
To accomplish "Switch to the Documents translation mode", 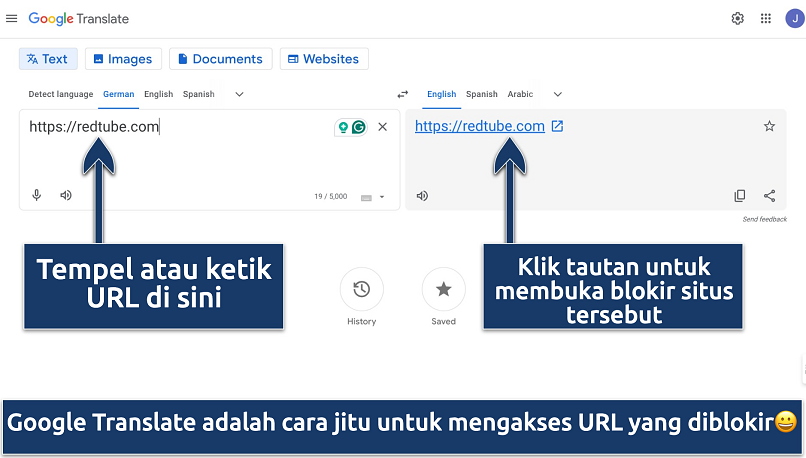I will click(221, 59).
